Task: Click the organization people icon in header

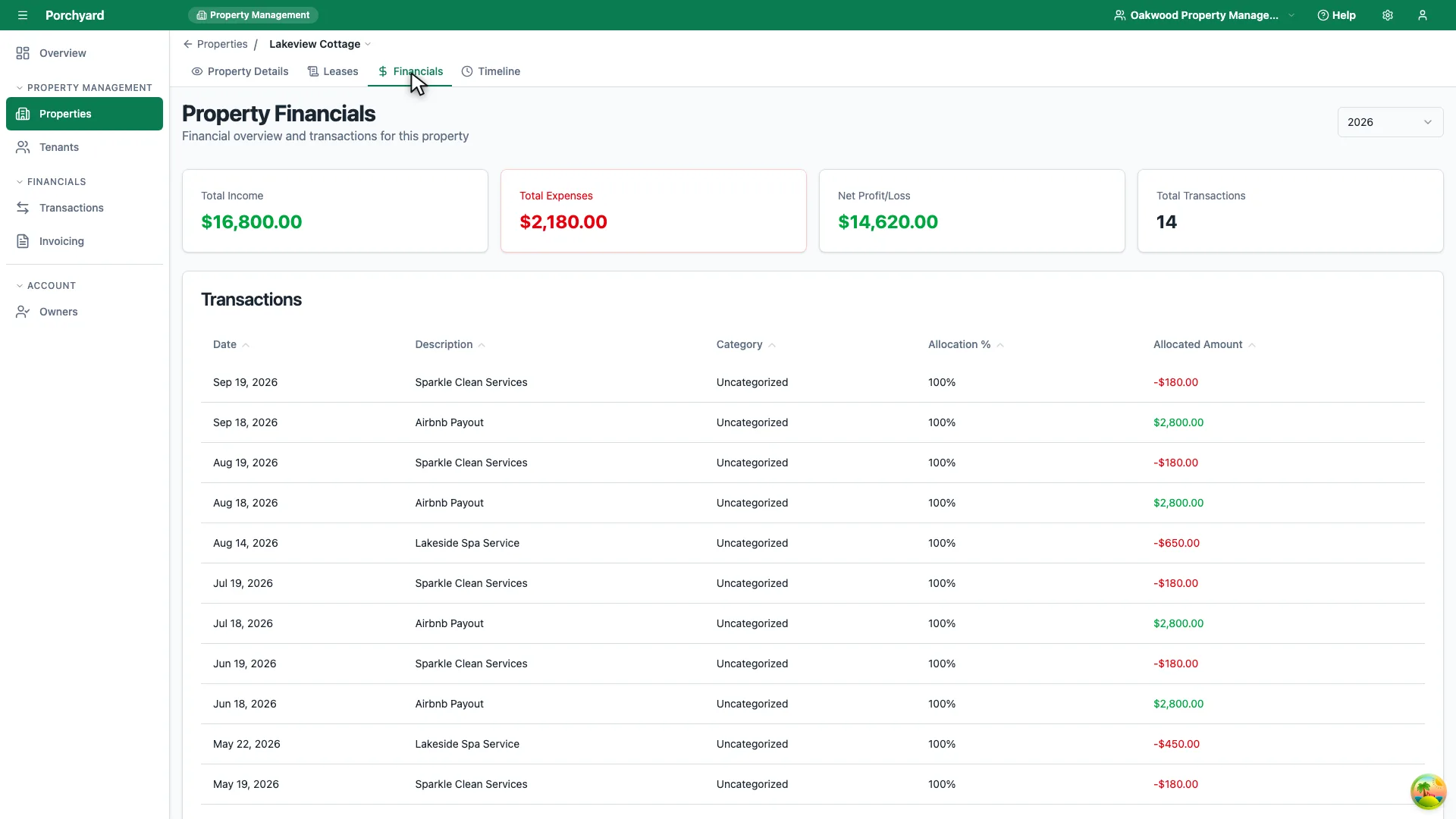Action: point(1119,15)
